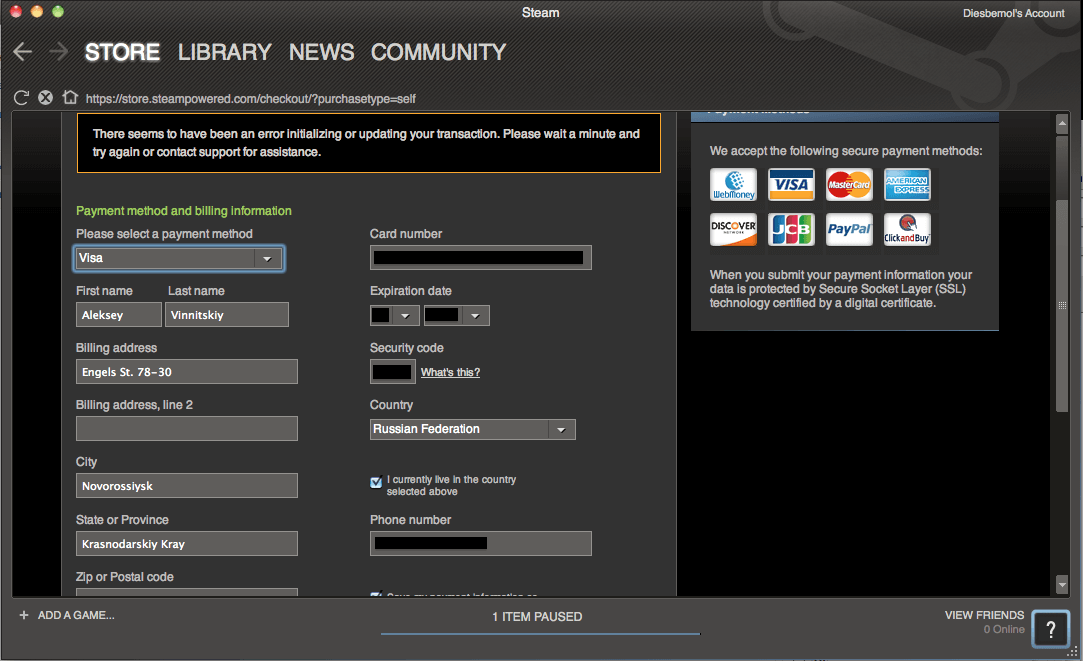Viewport: 1083px width, 661px height.
Task: Click the plus icon beside Add a Game
Action: (23, 615)
